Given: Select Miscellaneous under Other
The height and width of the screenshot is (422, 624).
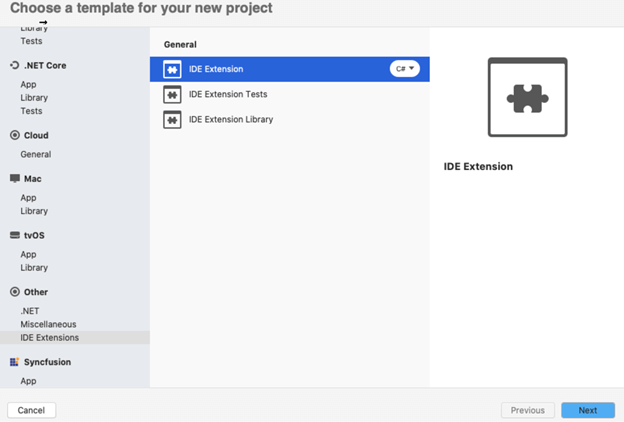Looking at the screenshot, I should pyautogui.click(x=48, y=324).
